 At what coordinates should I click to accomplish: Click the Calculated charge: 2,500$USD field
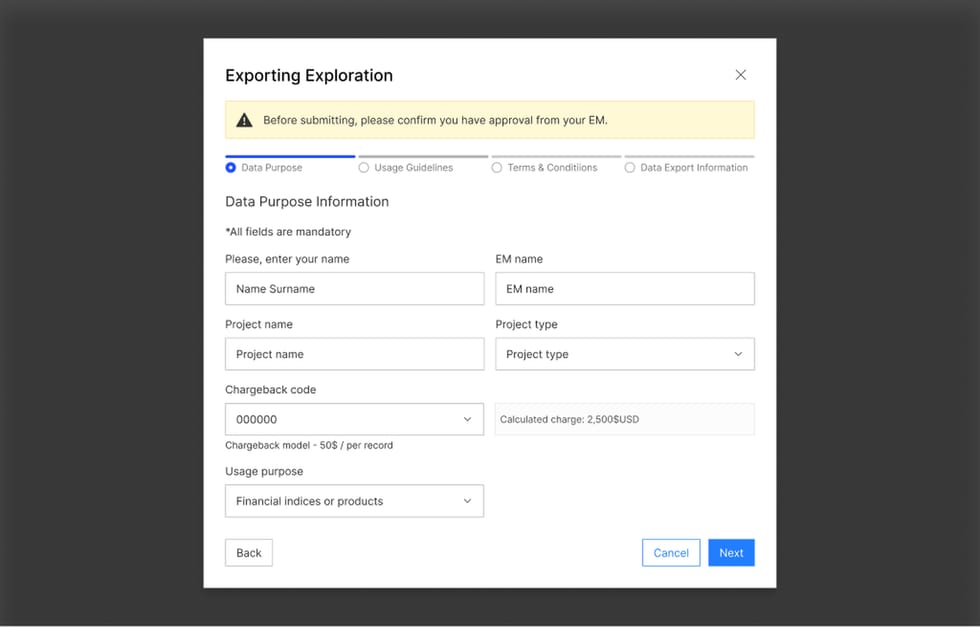point(625,419)
